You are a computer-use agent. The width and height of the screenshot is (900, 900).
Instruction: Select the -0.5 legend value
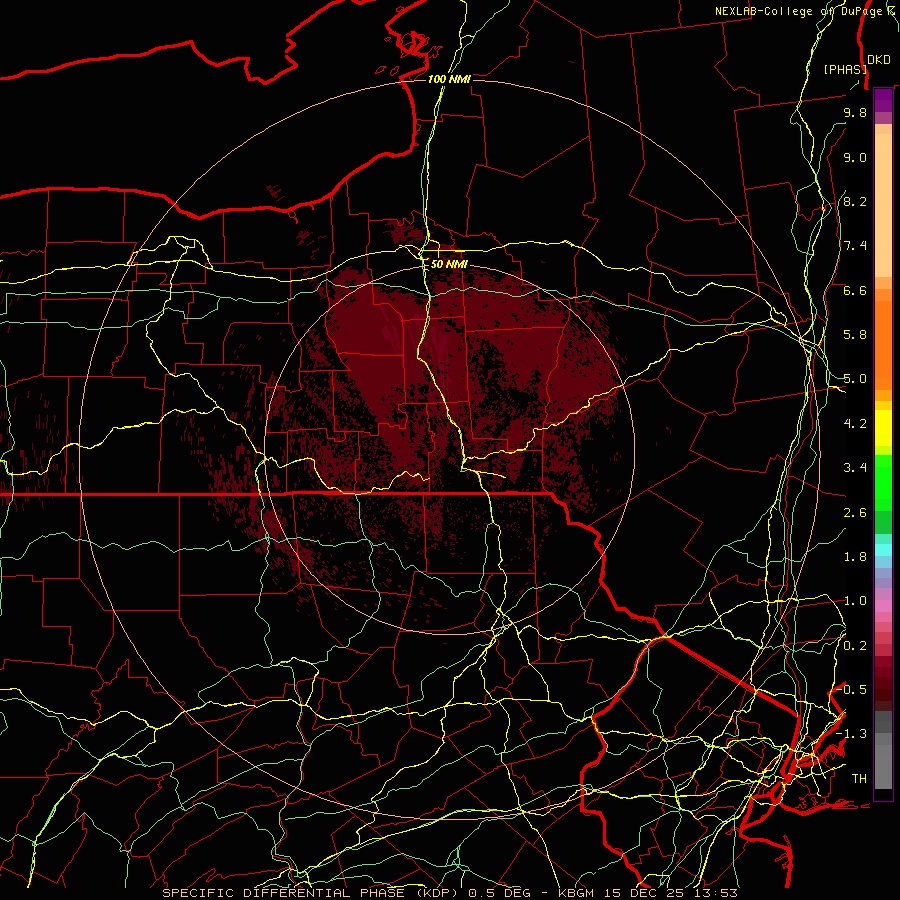point(851,689)
